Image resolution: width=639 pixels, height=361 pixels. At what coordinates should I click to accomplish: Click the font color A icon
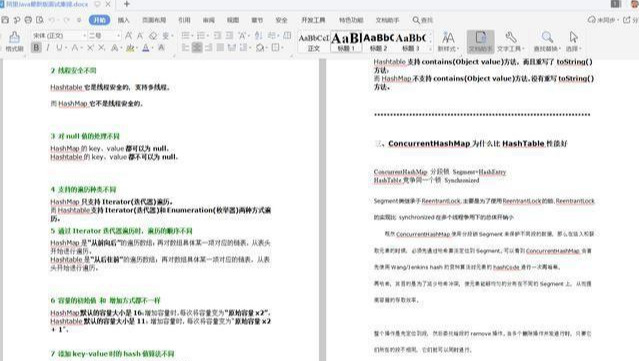click(x=146, y=48)
